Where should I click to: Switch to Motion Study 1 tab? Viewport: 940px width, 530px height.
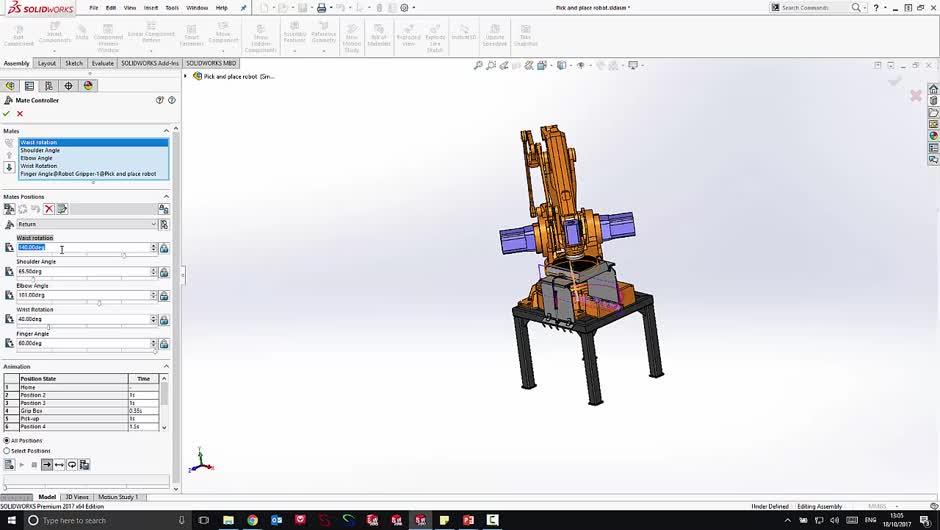click(x=117, y=497)
